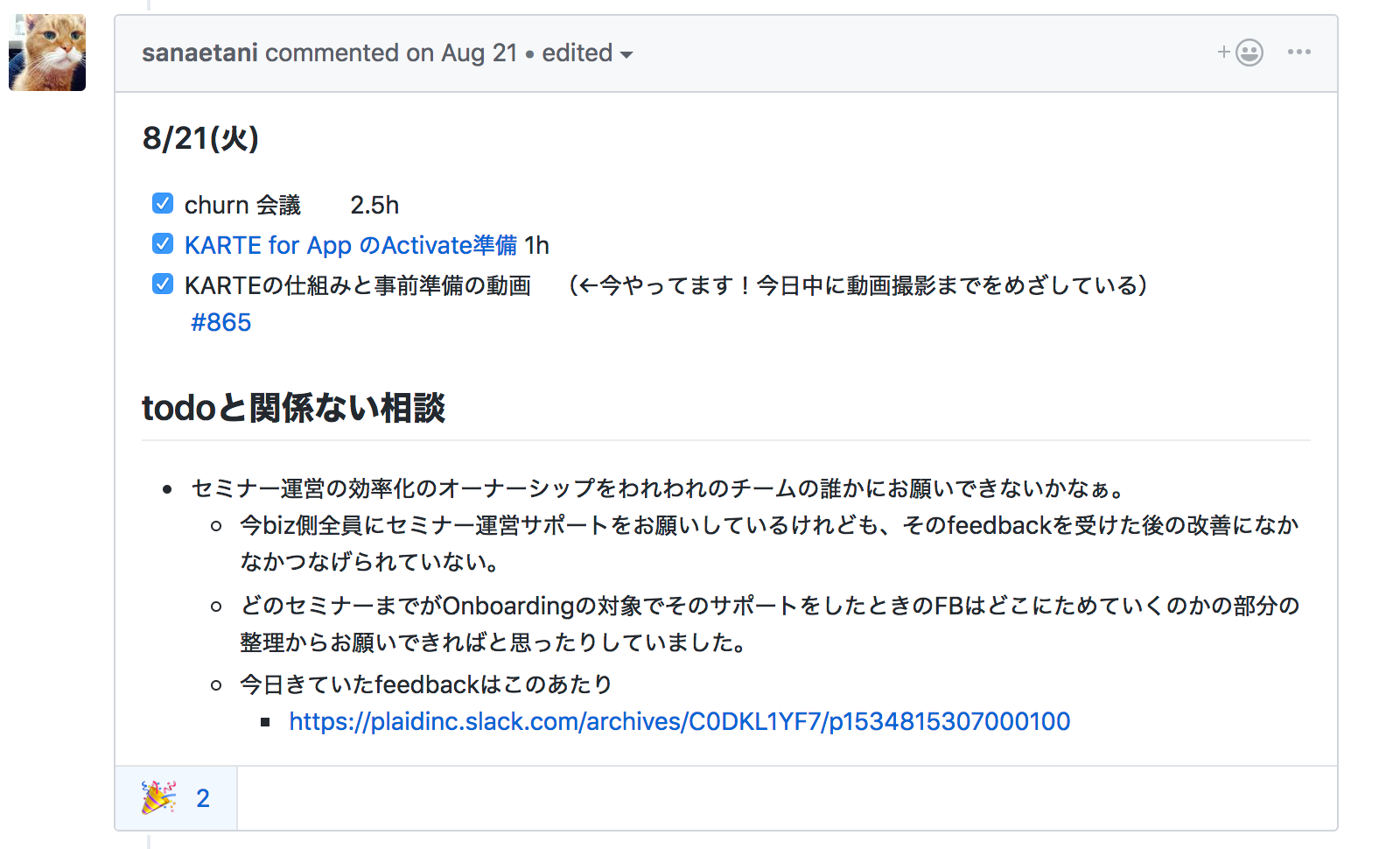
Task: Toggle the KARTE for App checkbox
Action: pyautogui.click(x=163, y=243)
